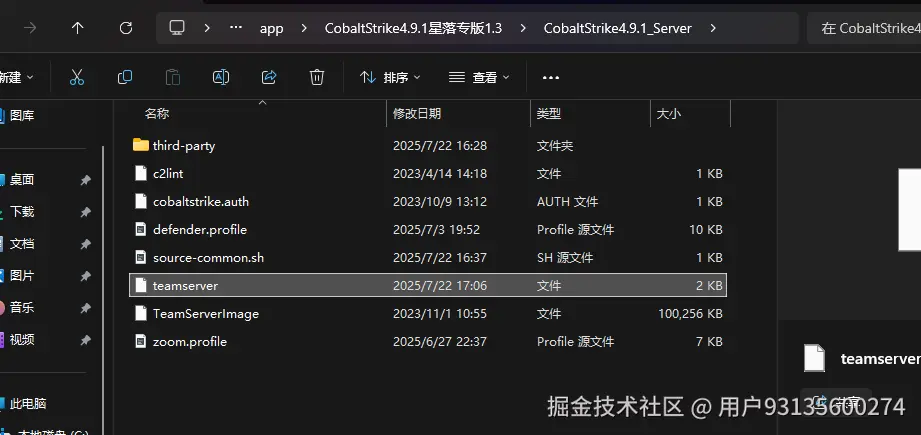Click the Share icon in toolbar

coord(269,77)
